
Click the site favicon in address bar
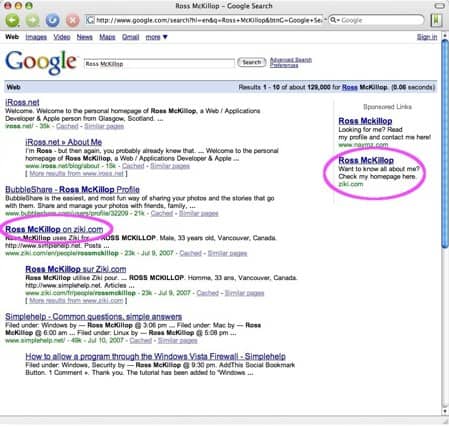pos(90,20)
